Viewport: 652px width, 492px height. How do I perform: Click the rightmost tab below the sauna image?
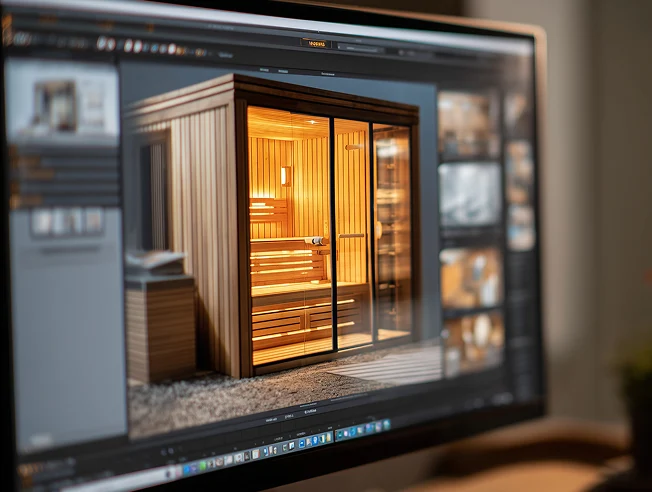[310, 411]
